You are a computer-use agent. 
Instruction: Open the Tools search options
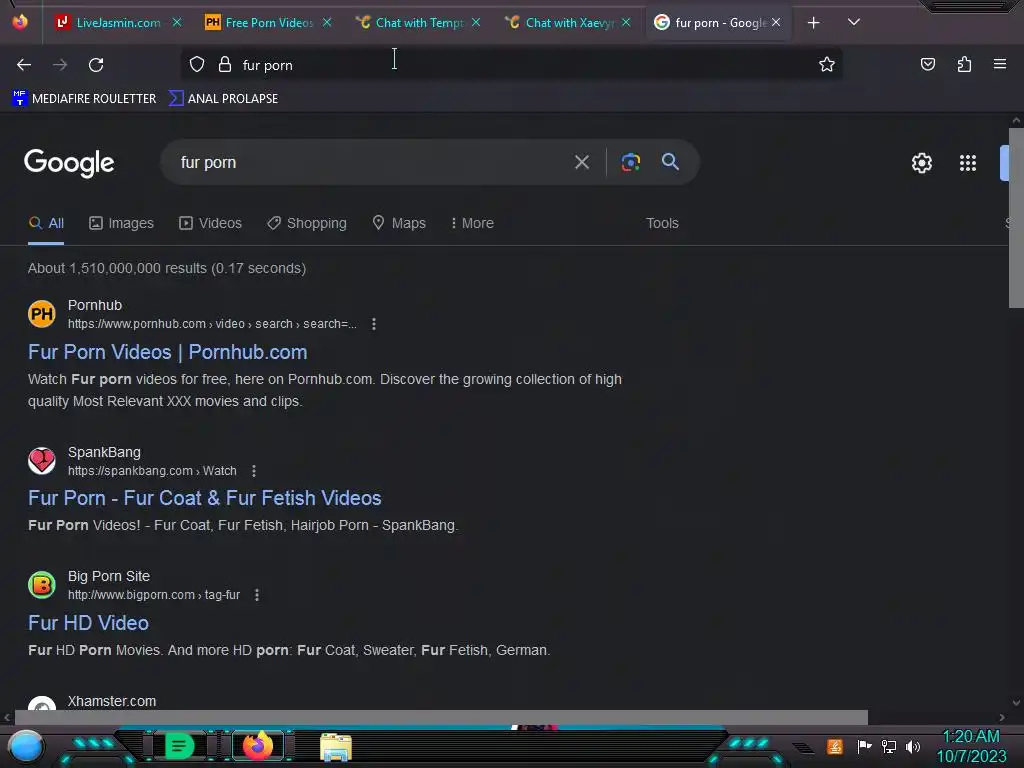pyautogui.click(x=662, y=223)
